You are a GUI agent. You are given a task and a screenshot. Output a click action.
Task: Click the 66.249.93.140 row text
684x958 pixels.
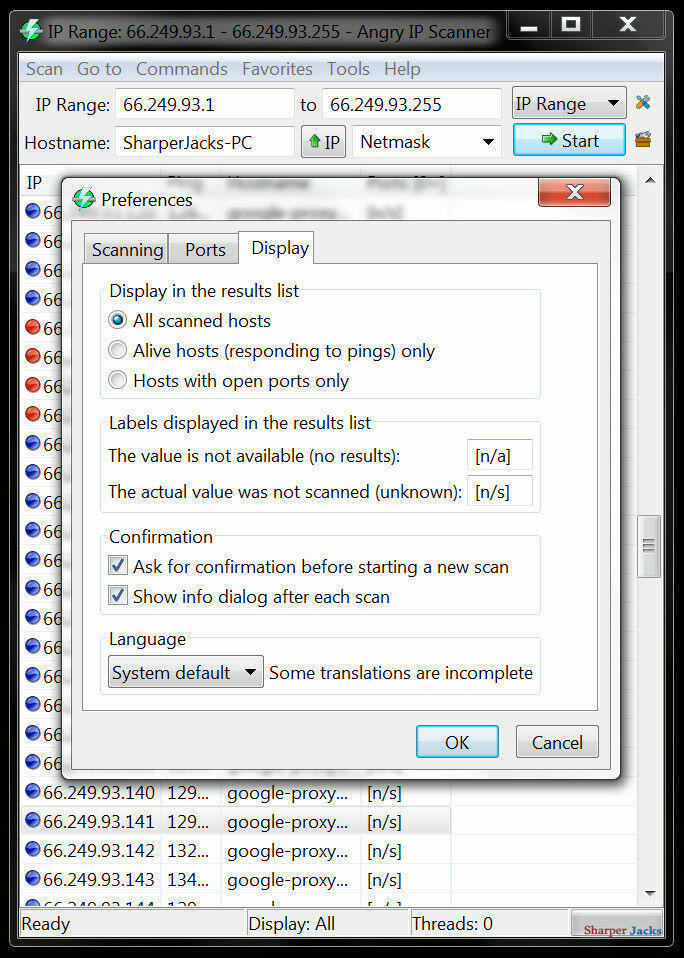click(98, 792)
